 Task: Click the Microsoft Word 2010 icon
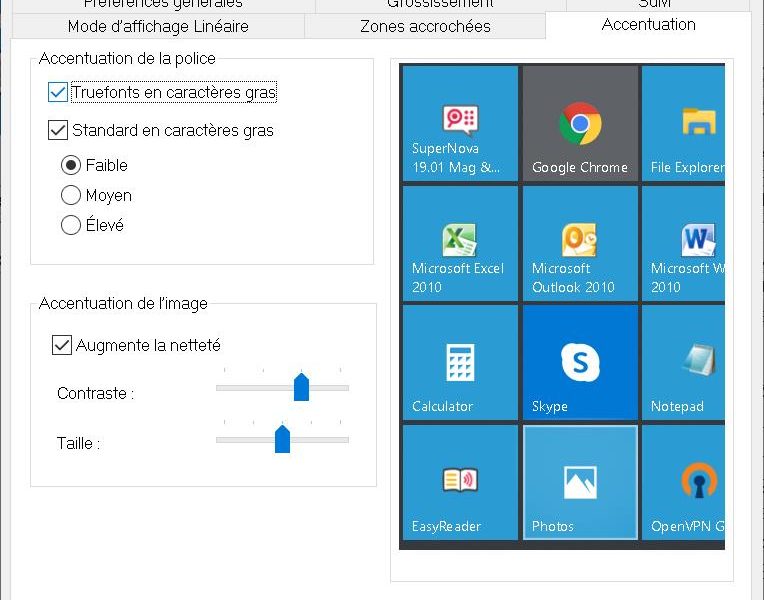pyautogui.click(x=698, y=240)
